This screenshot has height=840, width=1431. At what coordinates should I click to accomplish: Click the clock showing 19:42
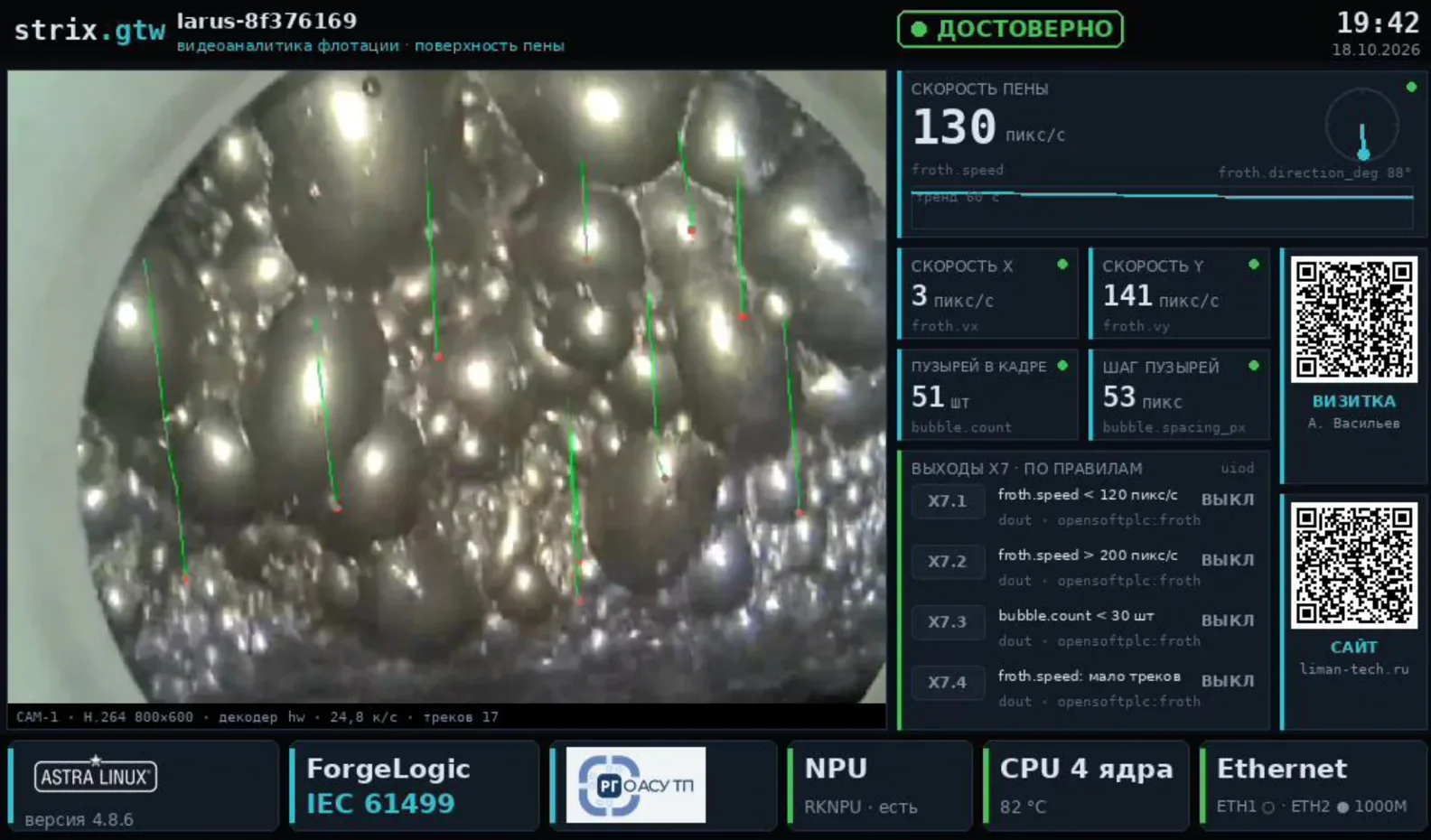pos(1378,23)
